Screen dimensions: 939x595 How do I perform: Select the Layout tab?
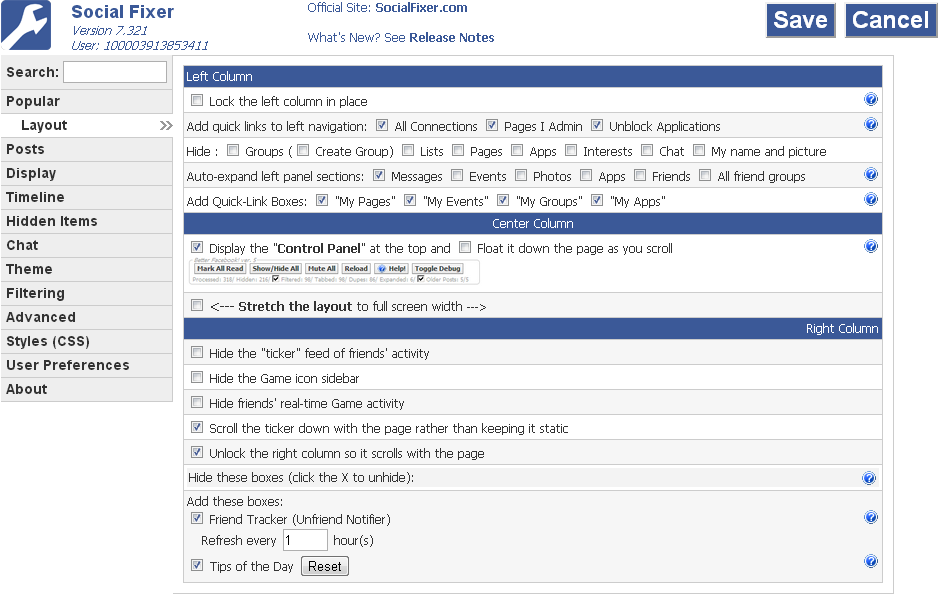point(87,125)
